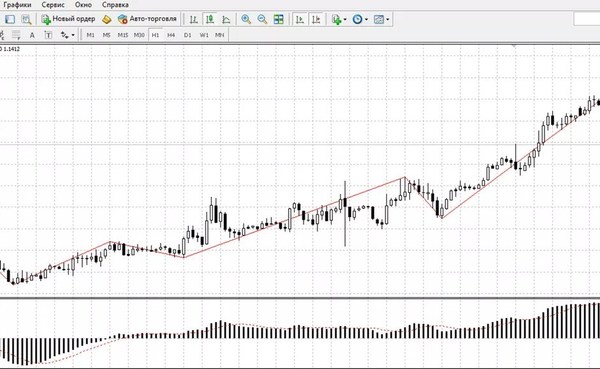Switch to the H4 timeframe

171,35
